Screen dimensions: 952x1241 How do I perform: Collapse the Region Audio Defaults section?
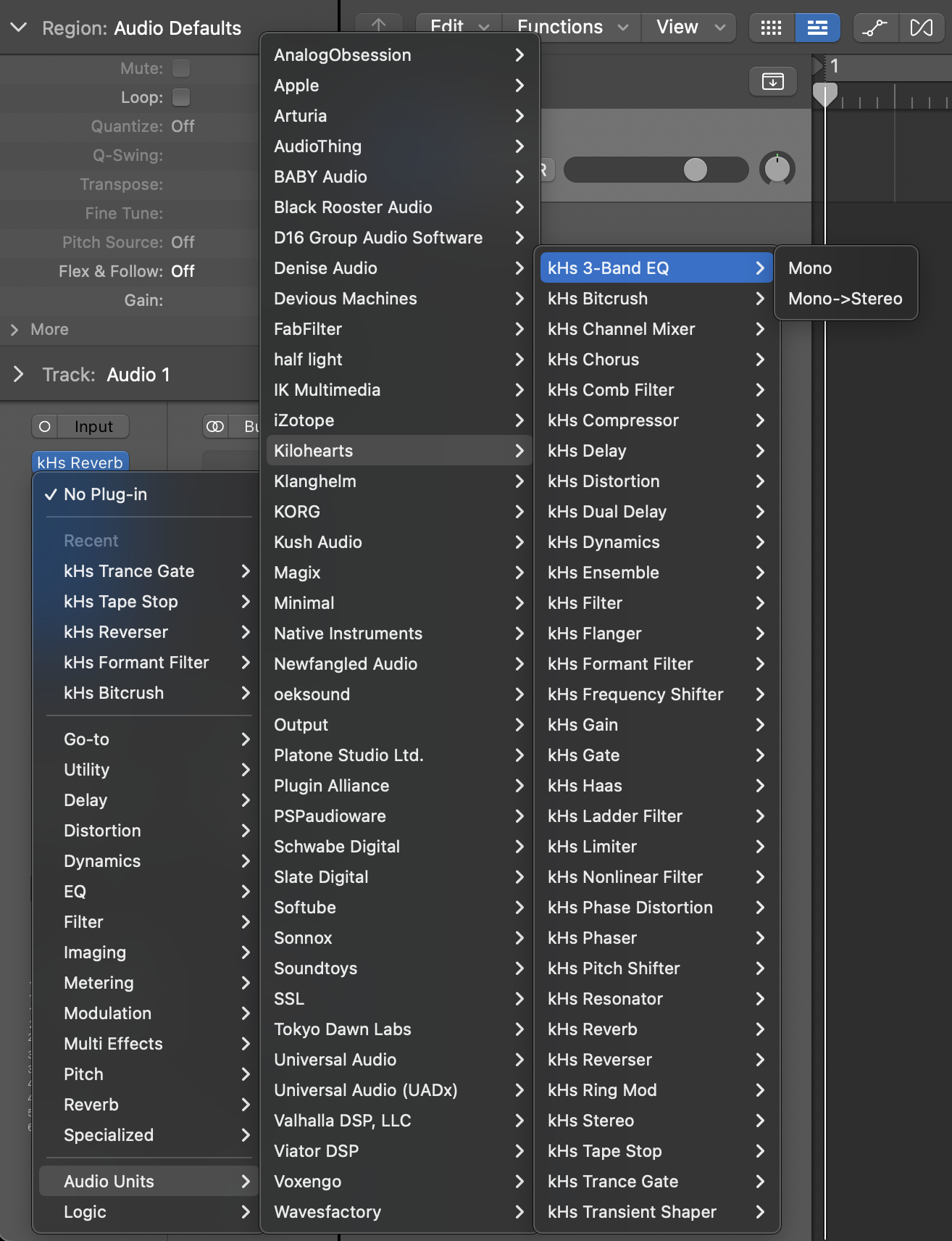pos(19,28)
